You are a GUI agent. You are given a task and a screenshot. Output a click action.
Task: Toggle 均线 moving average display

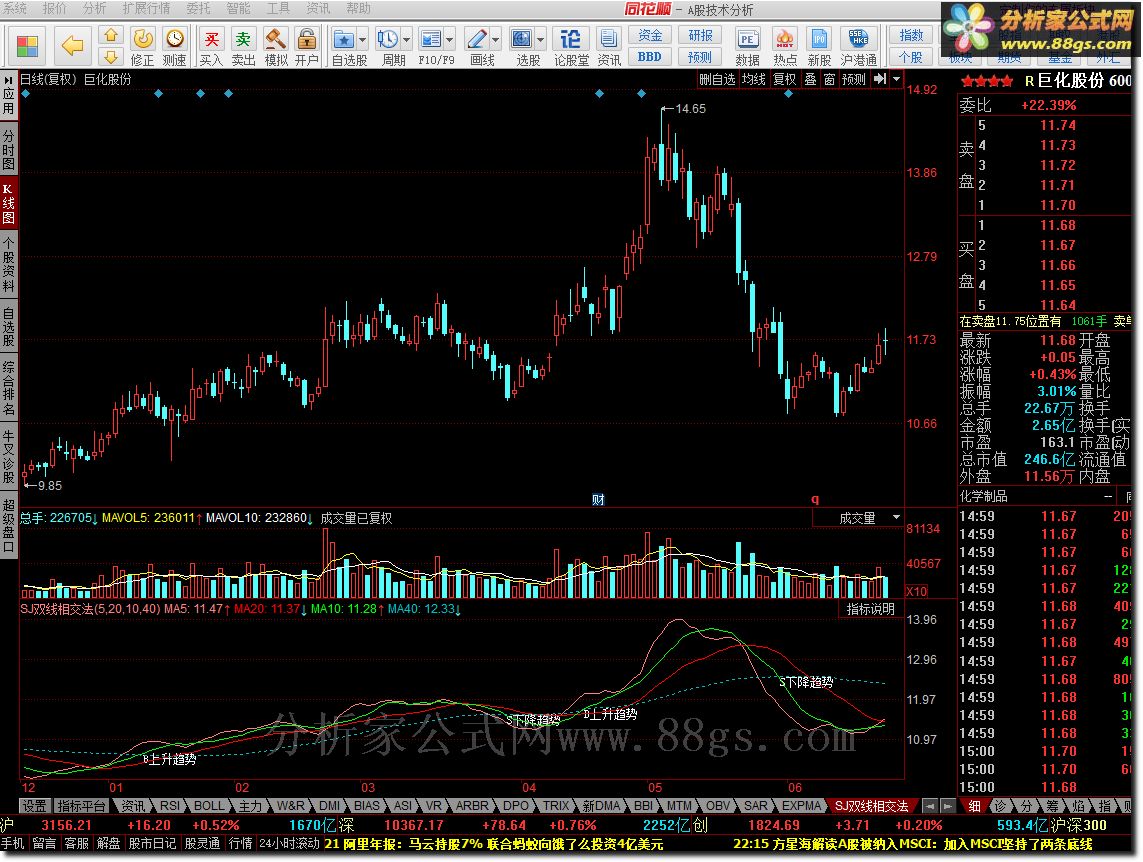point(753,79)
